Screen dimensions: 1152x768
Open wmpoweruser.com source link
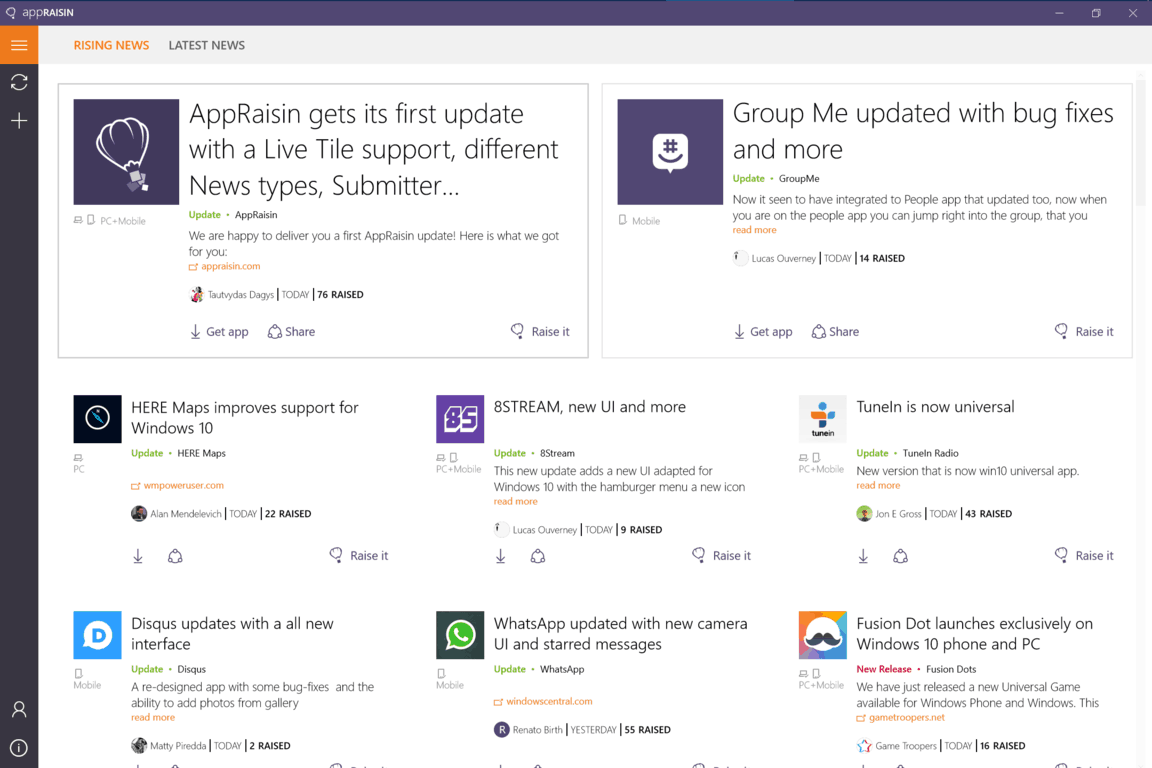click(x=178, y=485)
